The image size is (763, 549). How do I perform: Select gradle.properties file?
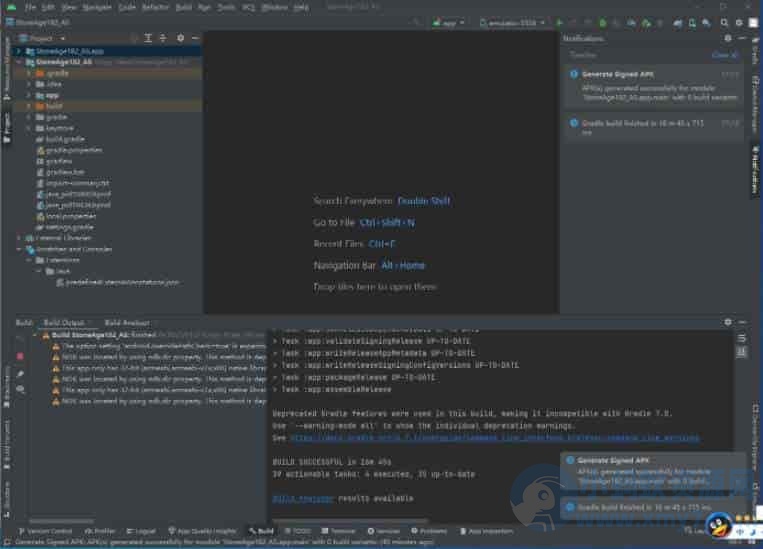[x=69, y=150]
